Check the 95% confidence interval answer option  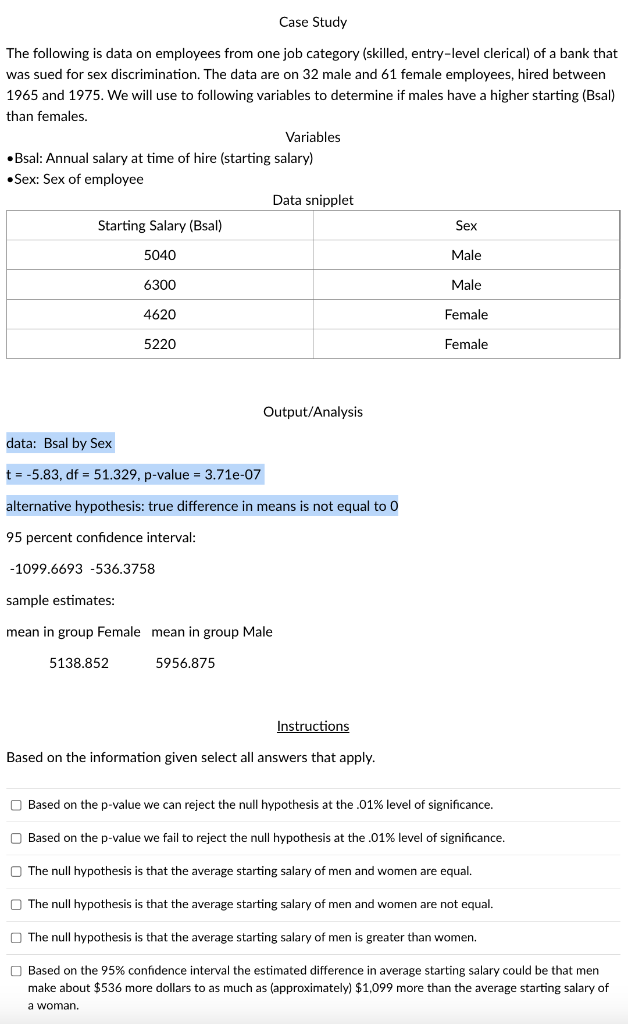(x=16, y=971)
